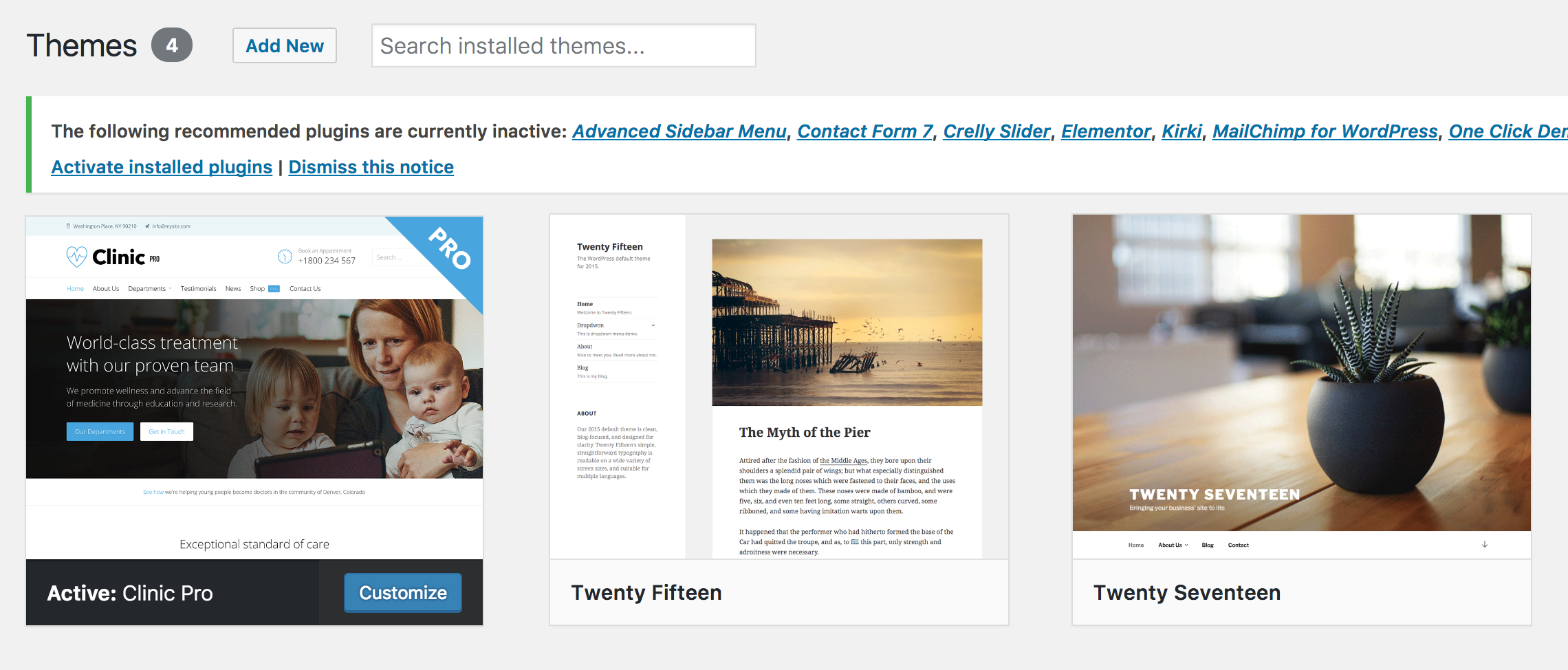Select the Twenty Fifteen theme name
Image resolution: width=1568 pixels, height=670 pixels.
click(x=646, y=592)
